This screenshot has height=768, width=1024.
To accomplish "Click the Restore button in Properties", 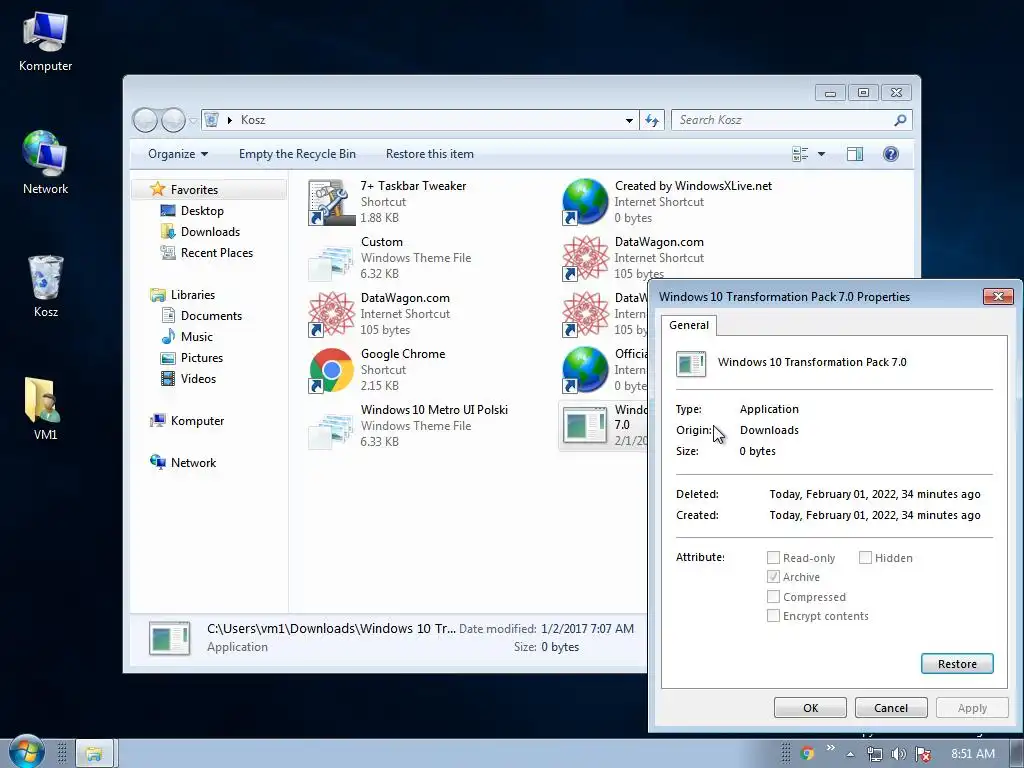I will 957,664.
